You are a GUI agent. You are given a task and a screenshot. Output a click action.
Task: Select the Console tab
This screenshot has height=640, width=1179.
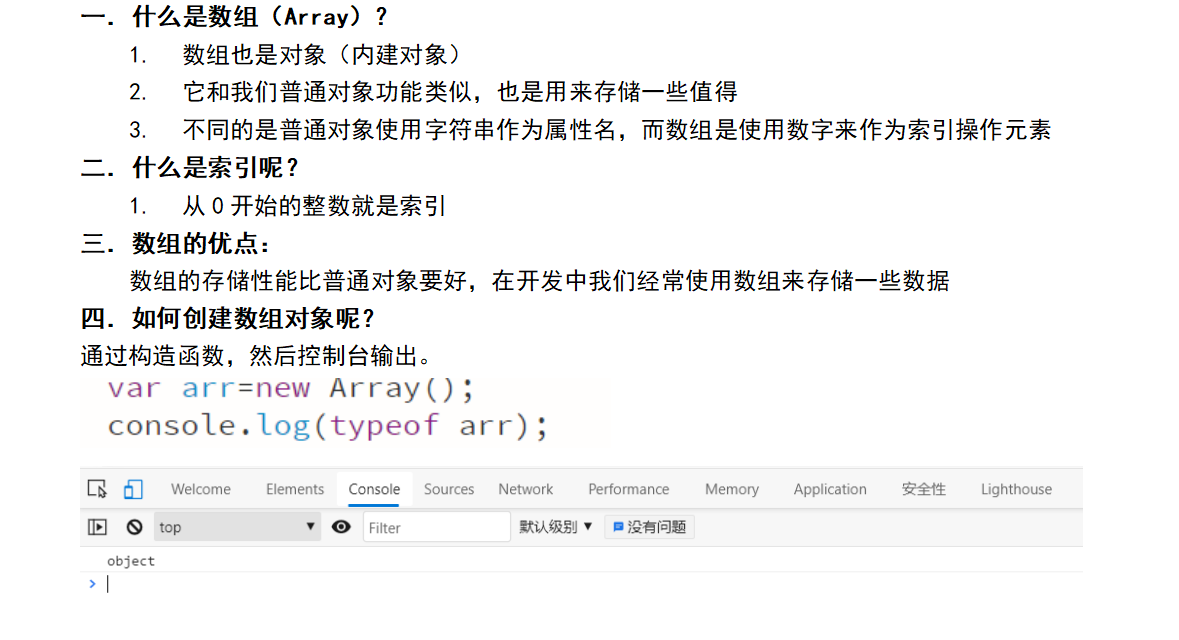(374, 489)
